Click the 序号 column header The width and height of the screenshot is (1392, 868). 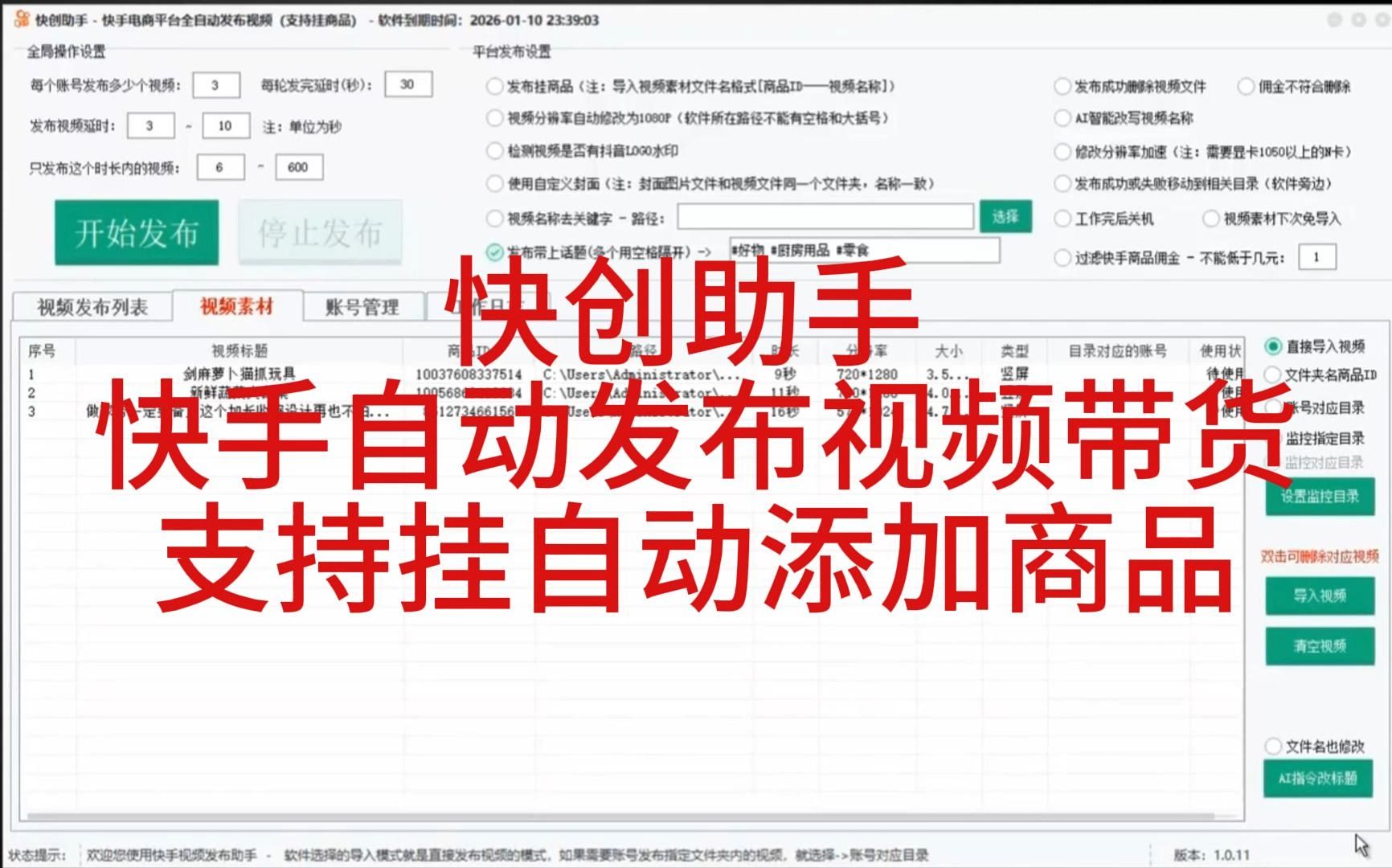click(x=42, y=350)
